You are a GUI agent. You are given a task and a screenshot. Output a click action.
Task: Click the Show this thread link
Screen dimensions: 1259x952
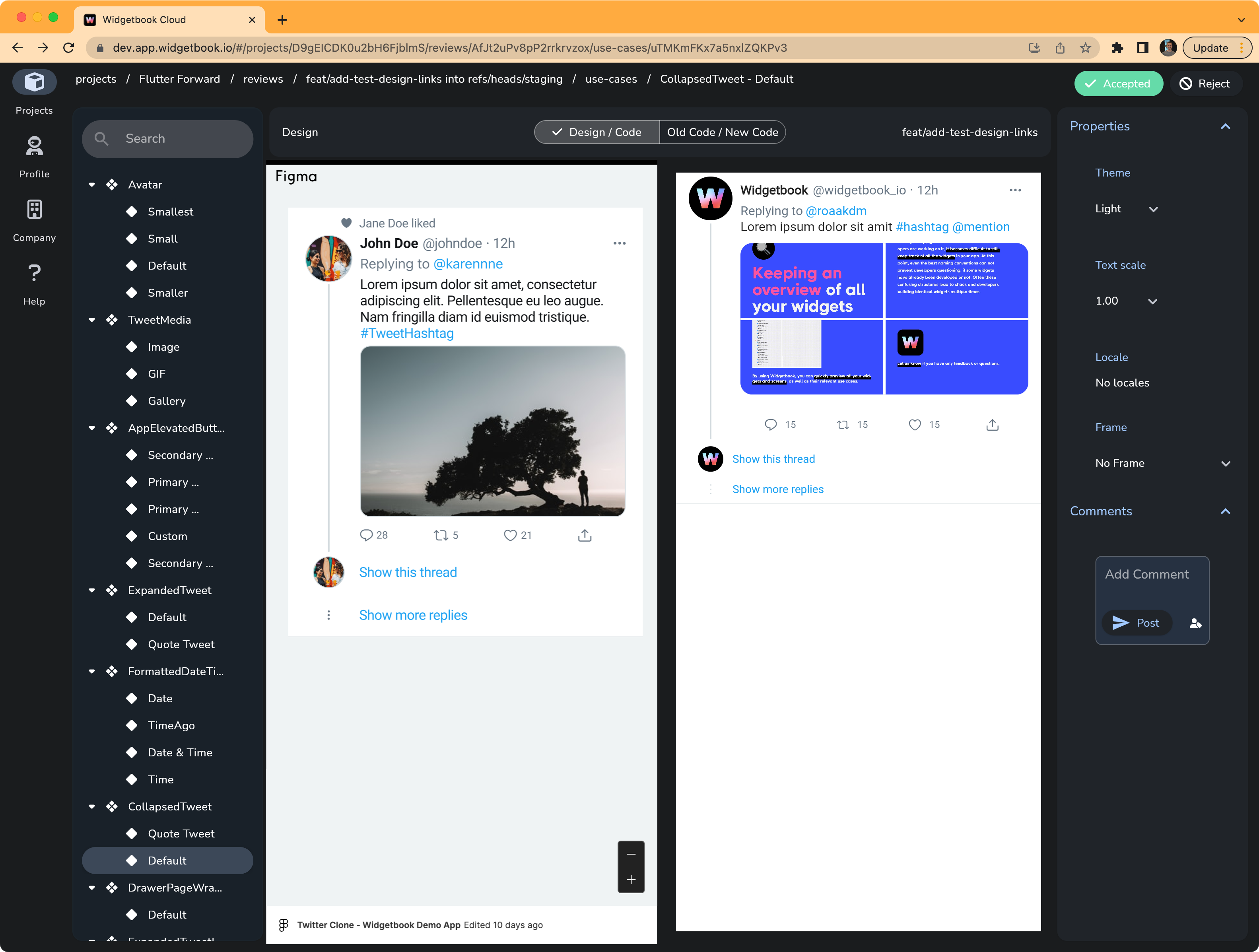(x=408, y=572)
